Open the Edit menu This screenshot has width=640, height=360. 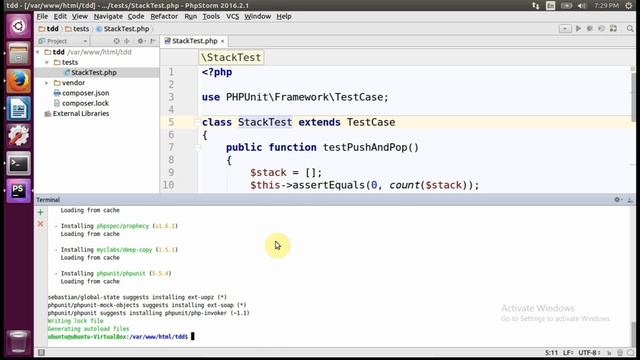60,16
